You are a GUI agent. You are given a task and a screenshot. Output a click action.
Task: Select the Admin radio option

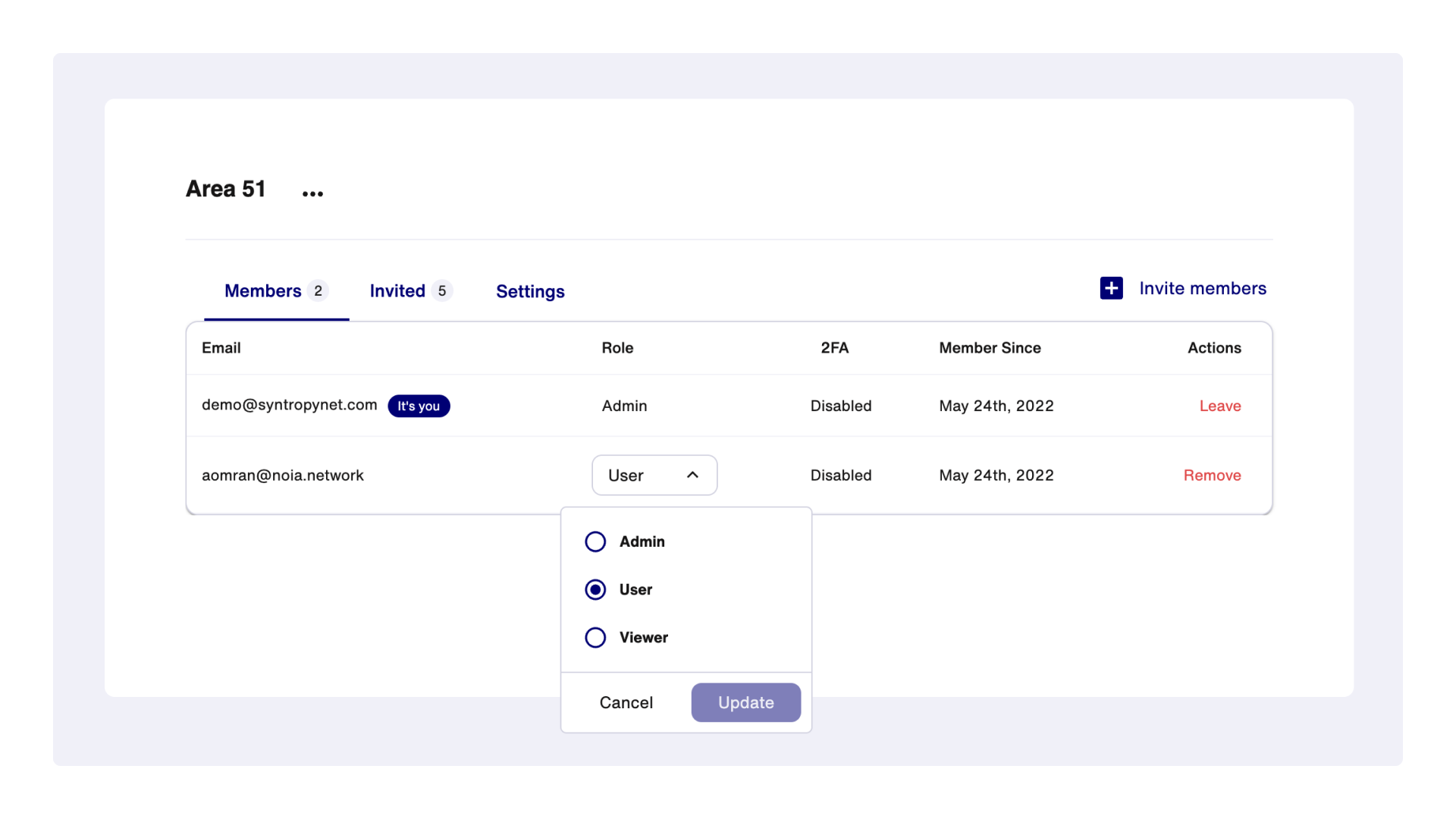pyautogui.click(x=595, y=541)
